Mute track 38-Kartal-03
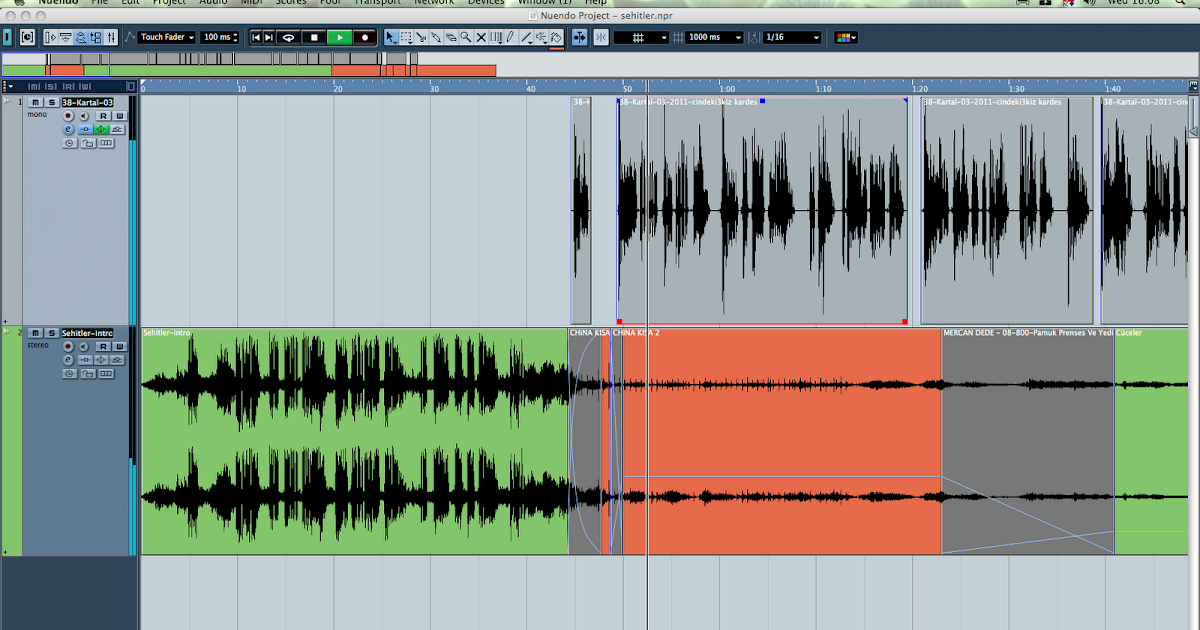The image size is (1200, 630). coord(35,102)
